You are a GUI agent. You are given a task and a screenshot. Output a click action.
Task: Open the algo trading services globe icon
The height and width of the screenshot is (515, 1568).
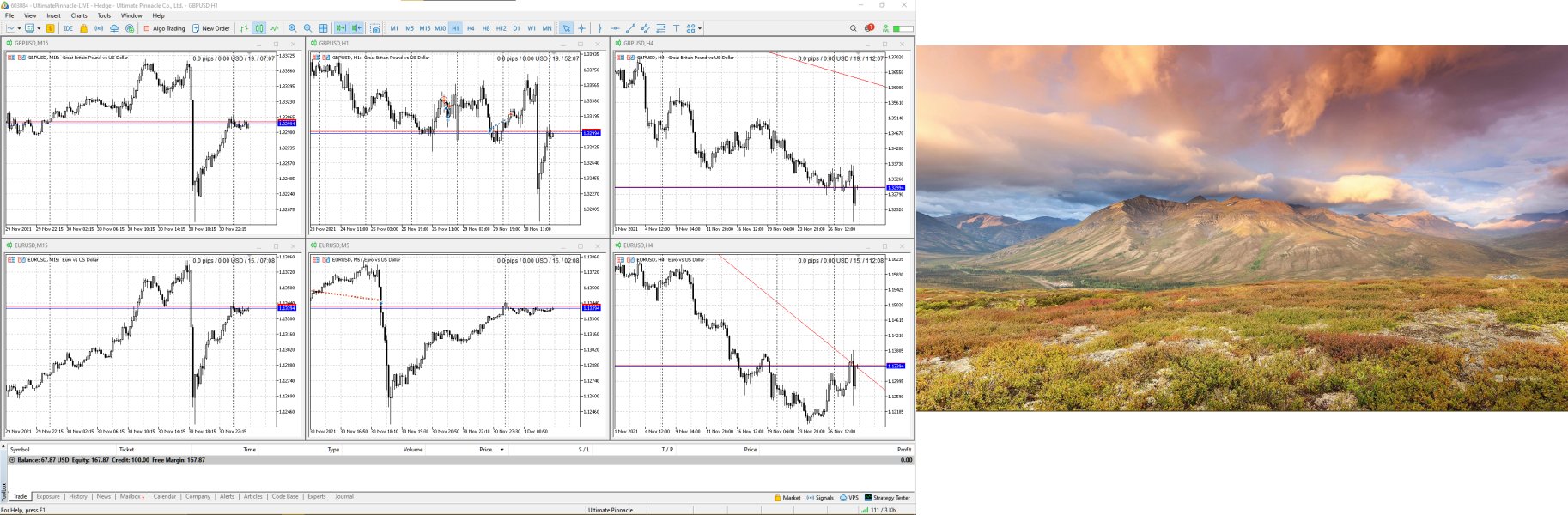click(x=130, y=28)
